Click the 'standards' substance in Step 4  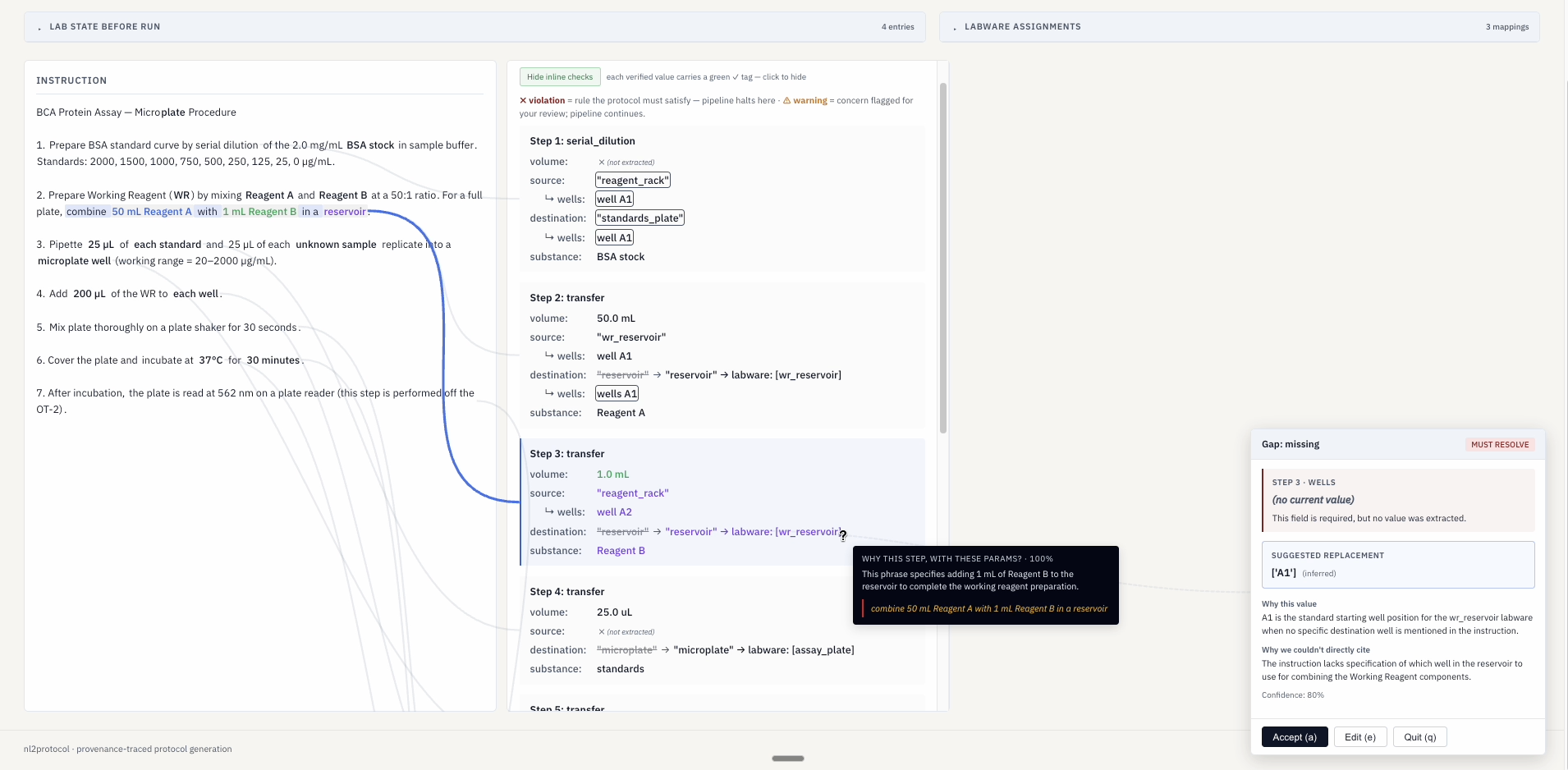(x=621, y=668)
